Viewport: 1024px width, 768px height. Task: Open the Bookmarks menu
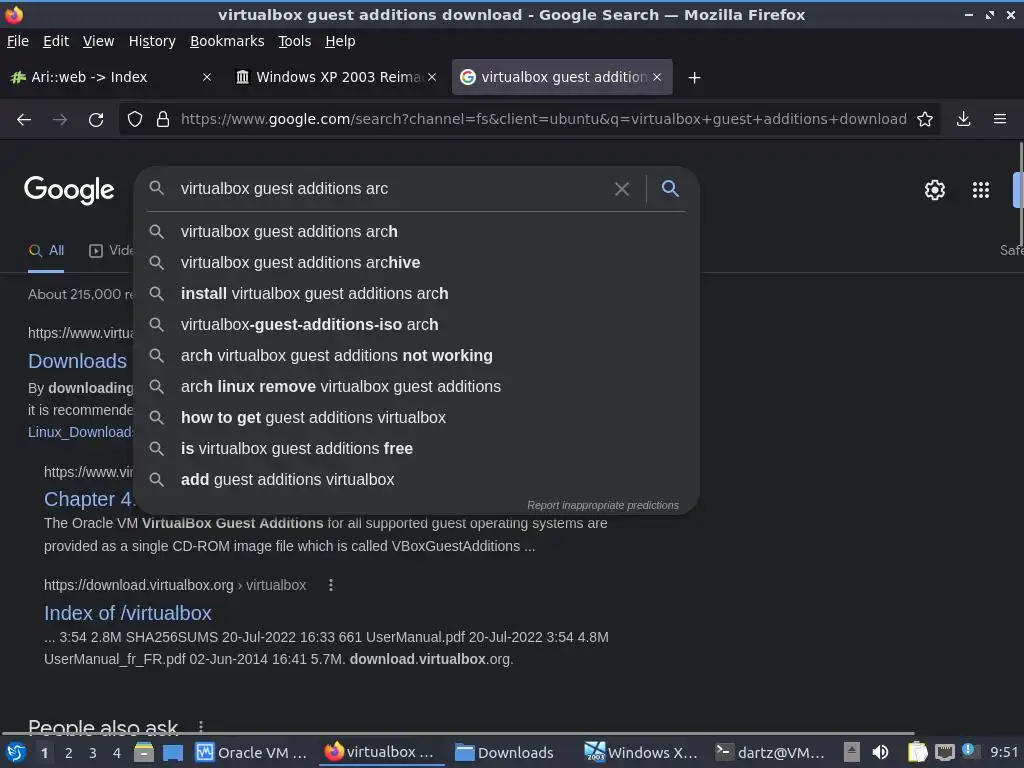click(227, 41)
